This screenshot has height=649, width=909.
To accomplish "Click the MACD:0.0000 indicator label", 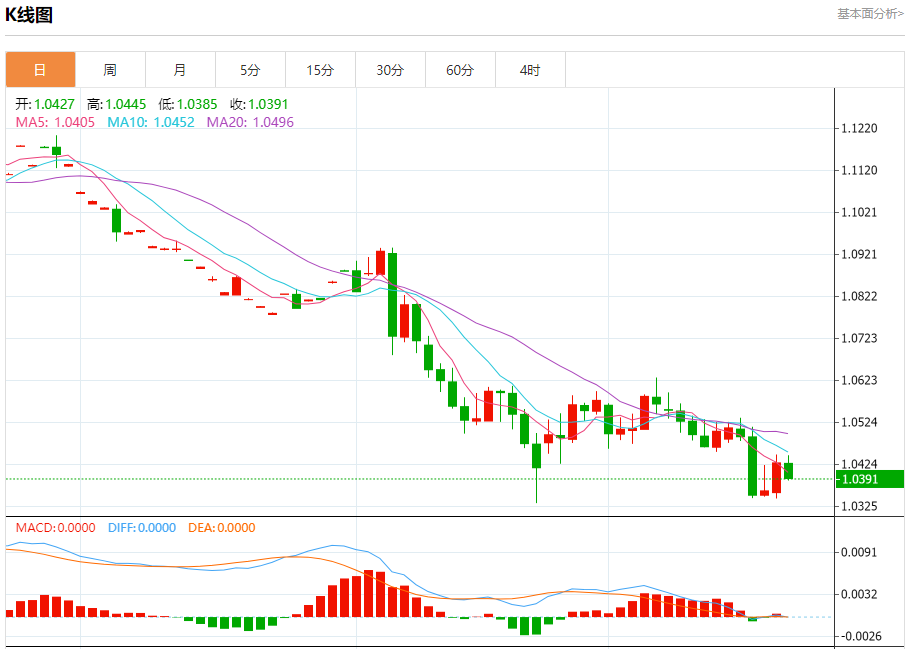I will [55, 528].
